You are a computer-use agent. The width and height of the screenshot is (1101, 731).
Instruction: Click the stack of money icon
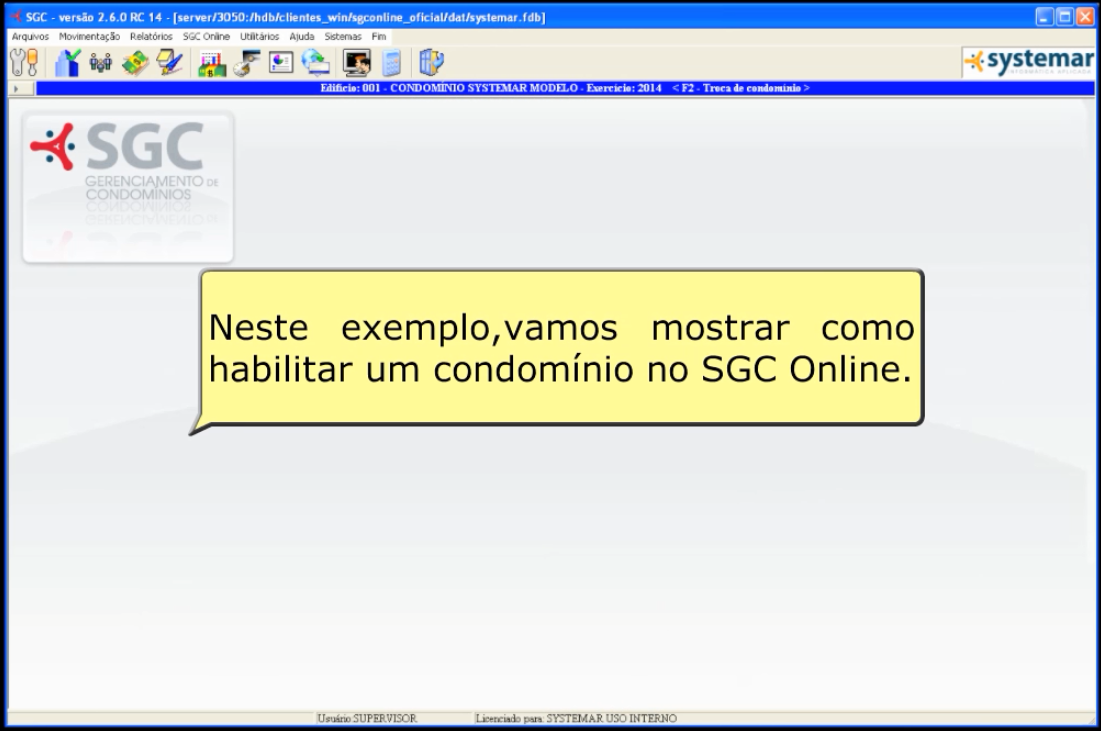click(133, 63)
